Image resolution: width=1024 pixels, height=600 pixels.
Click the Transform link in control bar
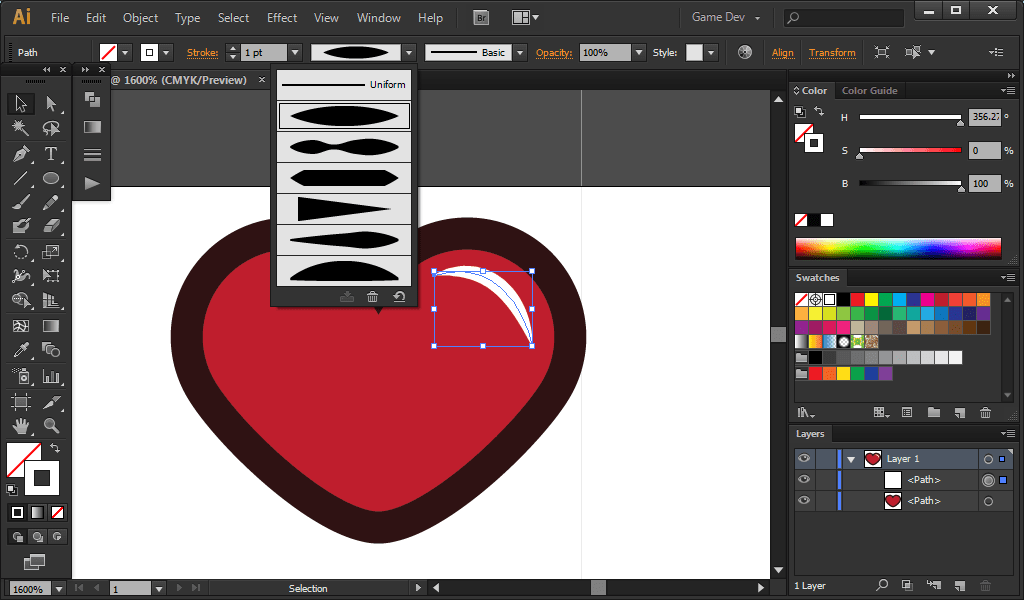pos(832,52)
